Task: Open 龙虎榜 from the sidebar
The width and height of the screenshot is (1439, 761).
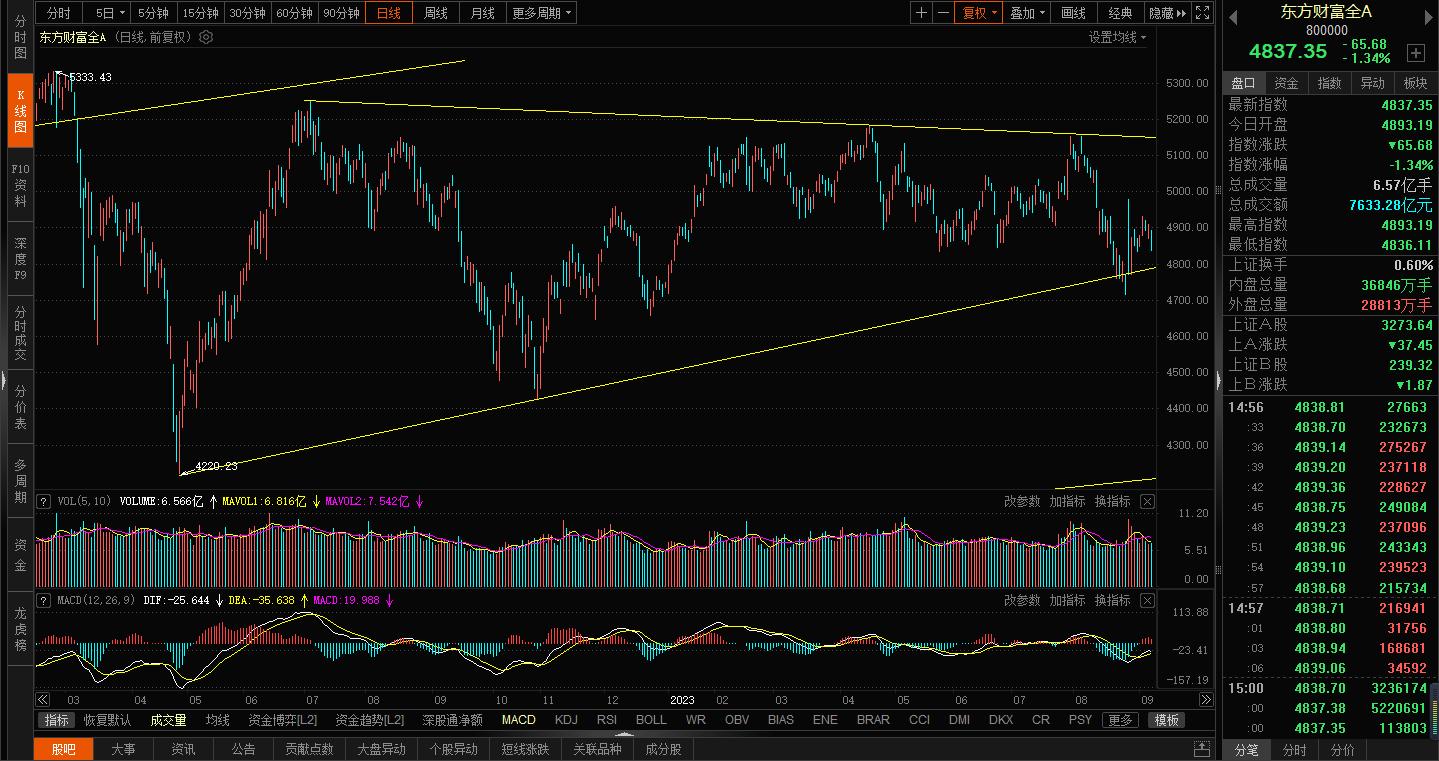Action: [20, 629]
